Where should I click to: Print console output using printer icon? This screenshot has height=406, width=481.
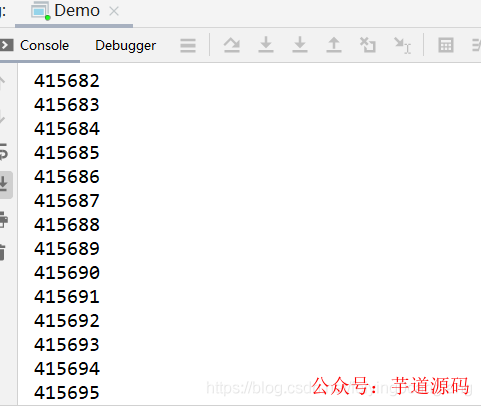tap(3, 219)
